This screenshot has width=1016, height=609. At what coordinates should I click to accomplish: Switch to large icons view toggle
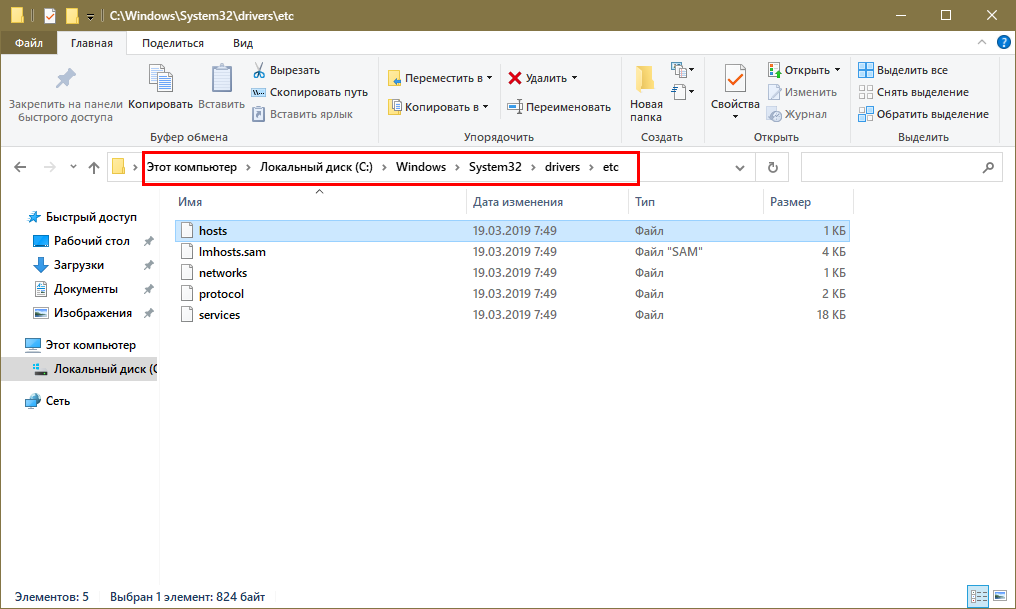[999, 596]
